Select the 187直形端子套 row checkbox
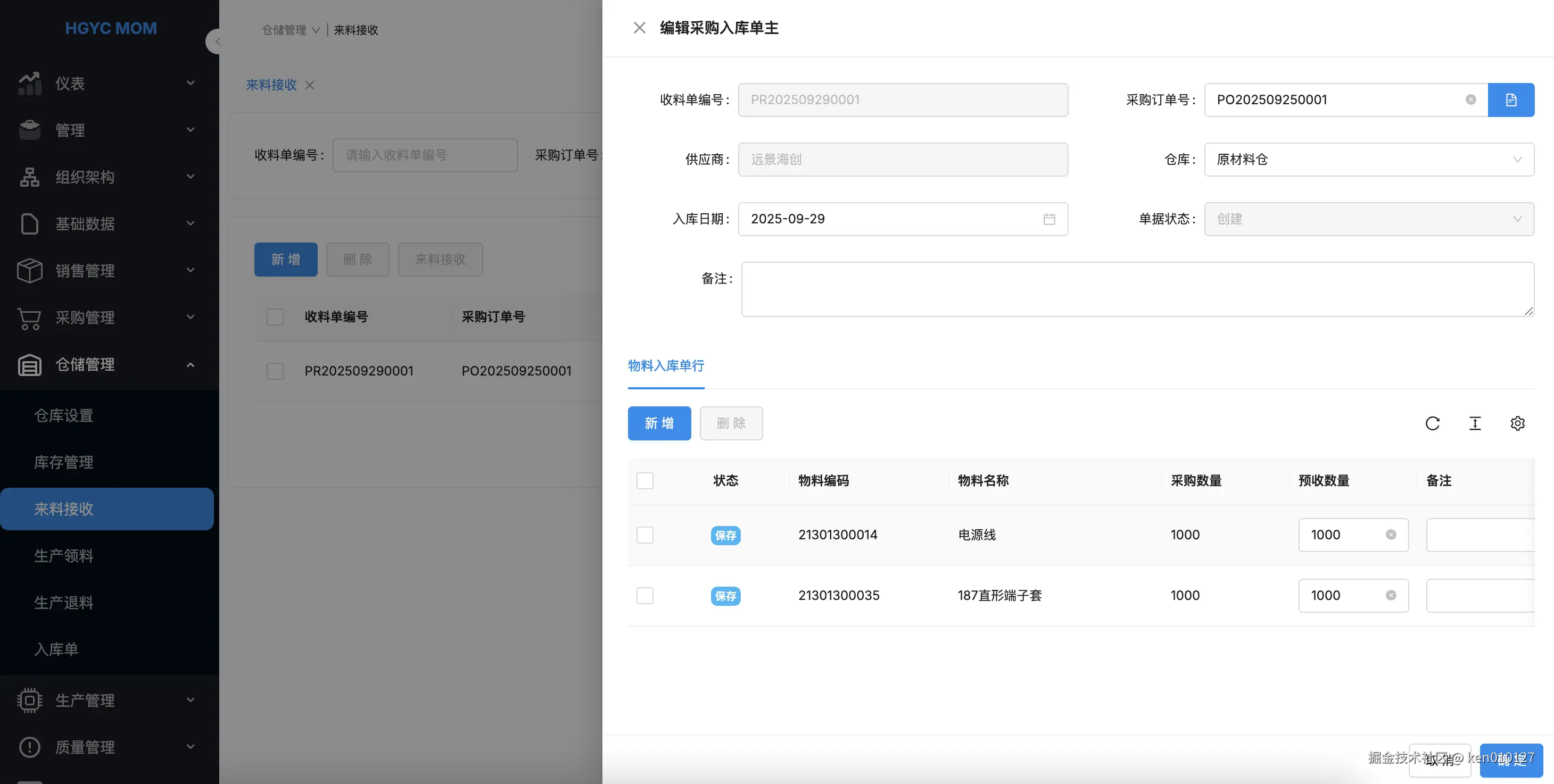 pos(645,596)
